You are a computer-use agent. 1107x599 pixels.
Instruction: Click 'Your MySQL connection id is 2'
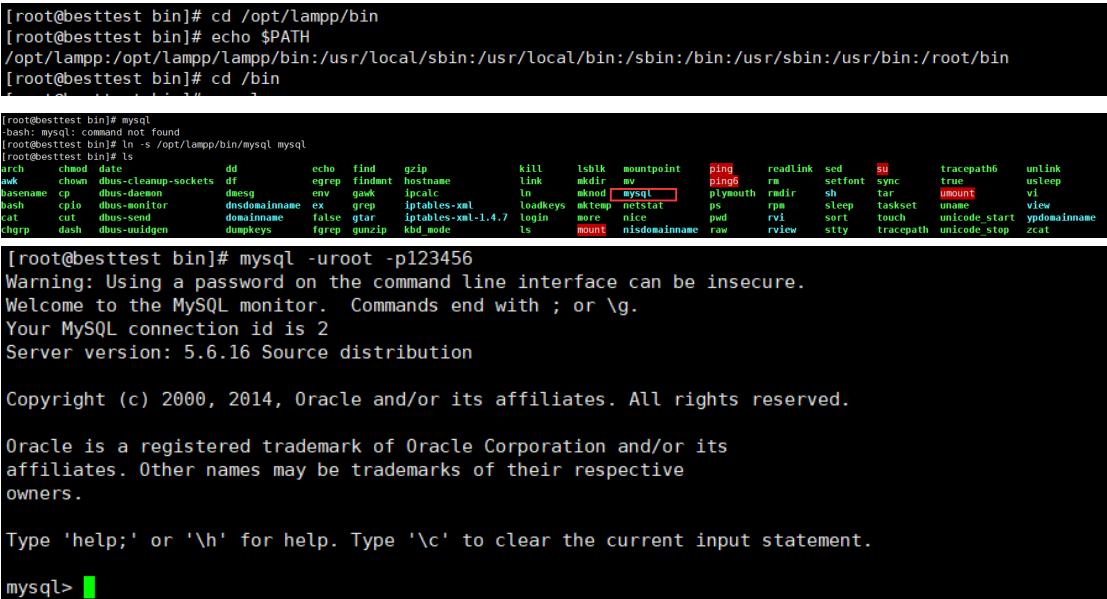pos(167,328)
